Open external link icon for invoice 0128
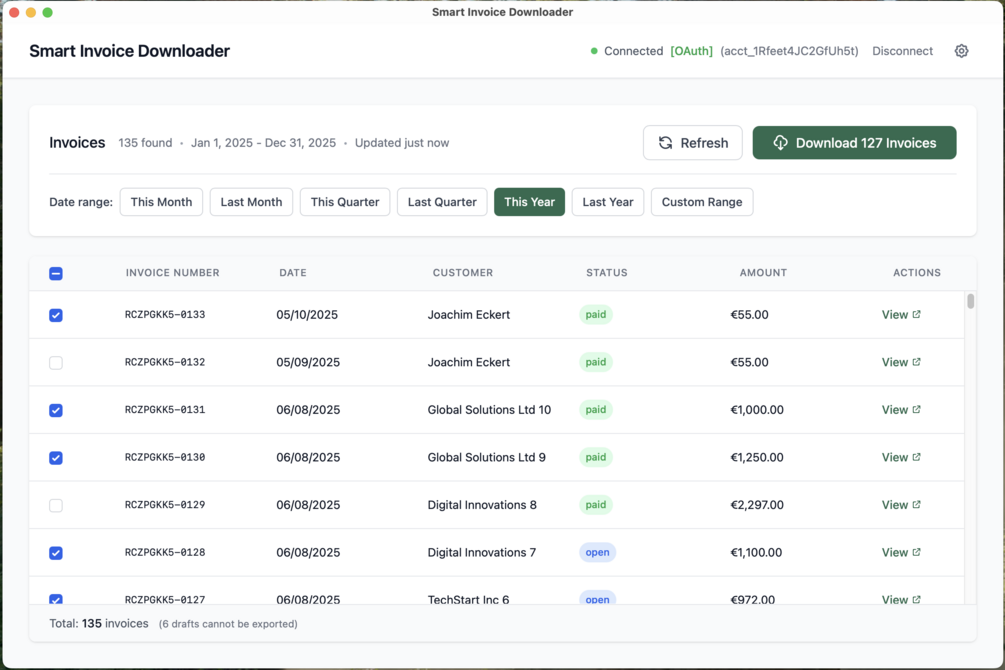The image size is (1005, 670). 917,552
